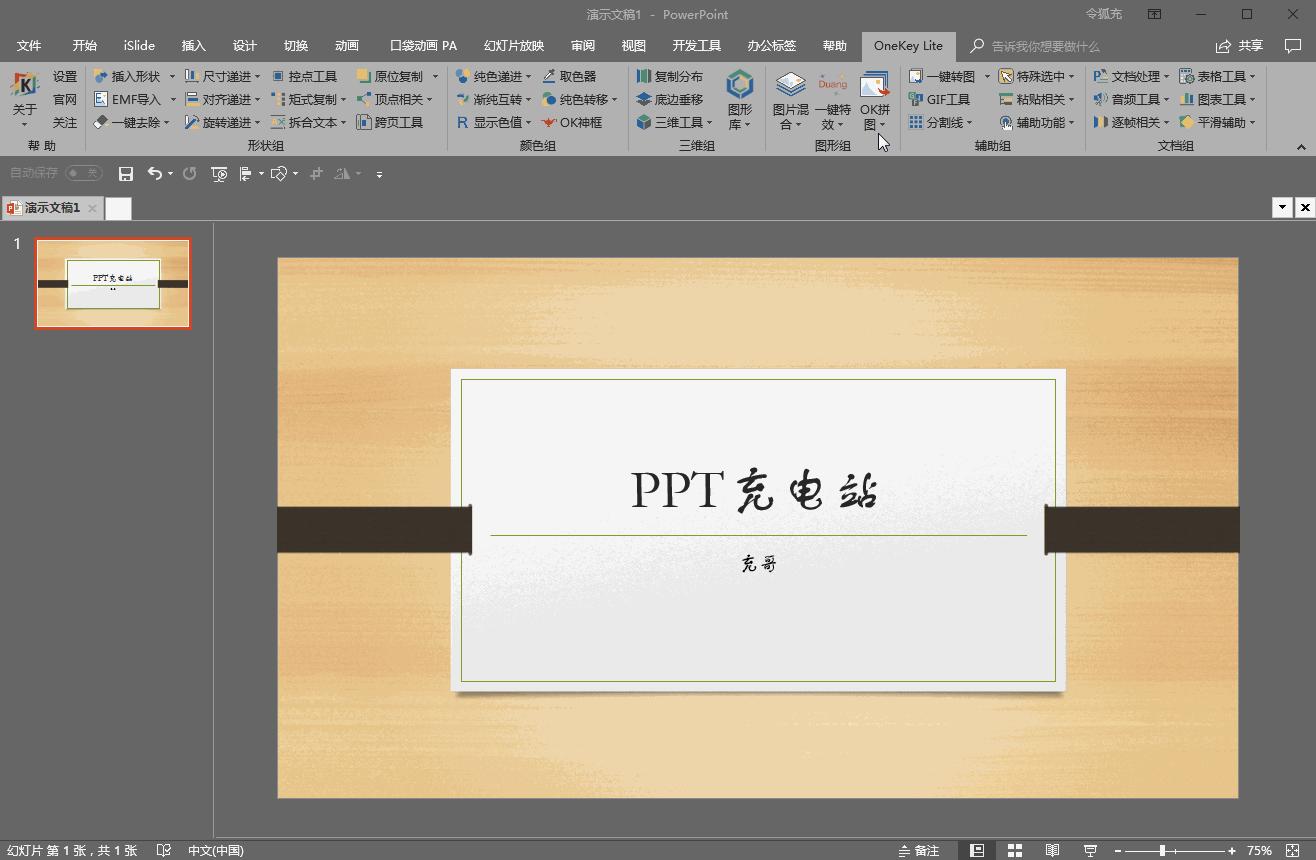The image size is (1316, 860).
Task: Open the 拆合文本 dropdown
Action: click(343, 123)
